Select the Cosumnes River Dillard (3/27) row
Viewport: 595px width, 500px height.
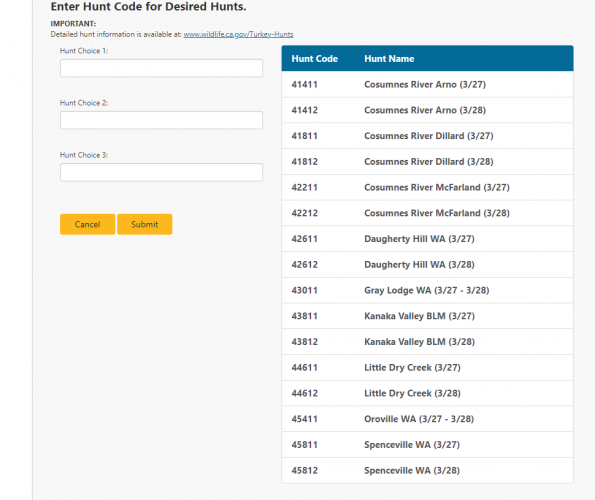click(x=427, y=136)
